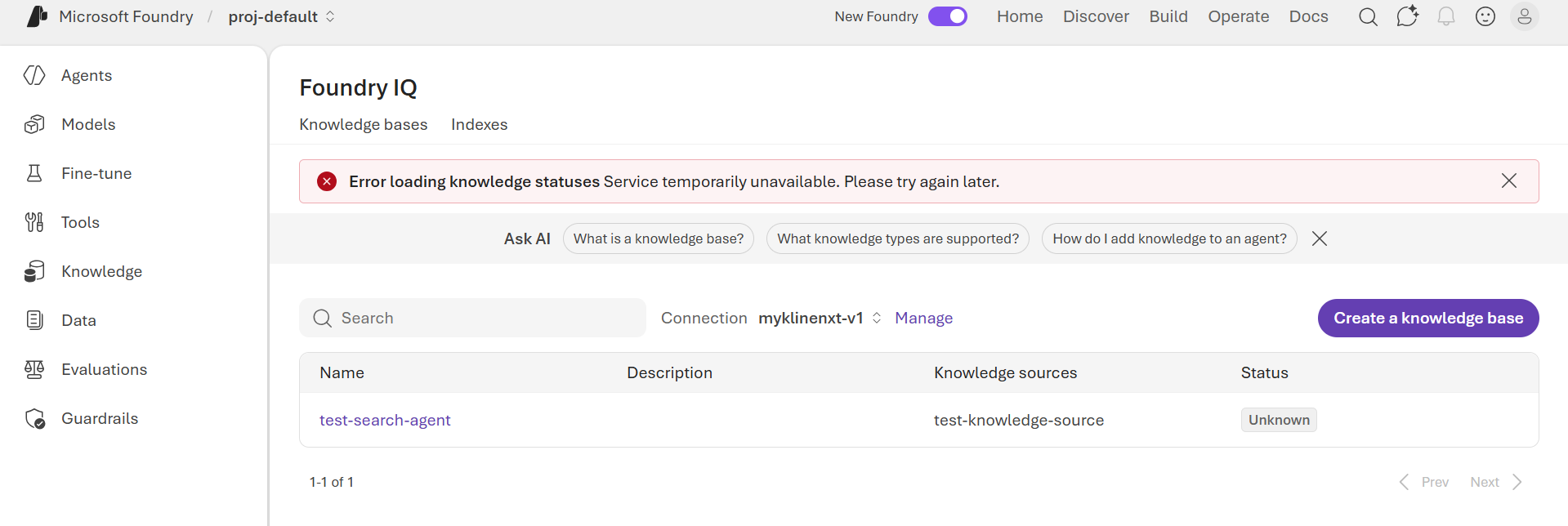Screen dimensions: 1568x526
Task: Ask AI: How do I add knowledge to an agent?
Action: pyautogui.click(x=1169, y=238)
